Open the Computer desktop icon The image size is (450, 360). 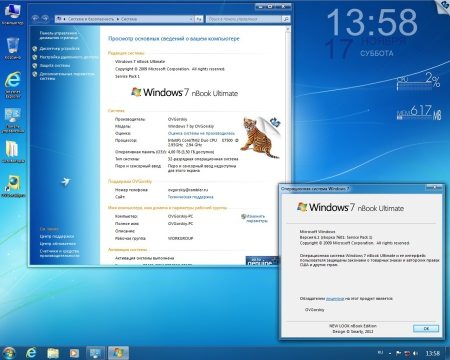12,14
